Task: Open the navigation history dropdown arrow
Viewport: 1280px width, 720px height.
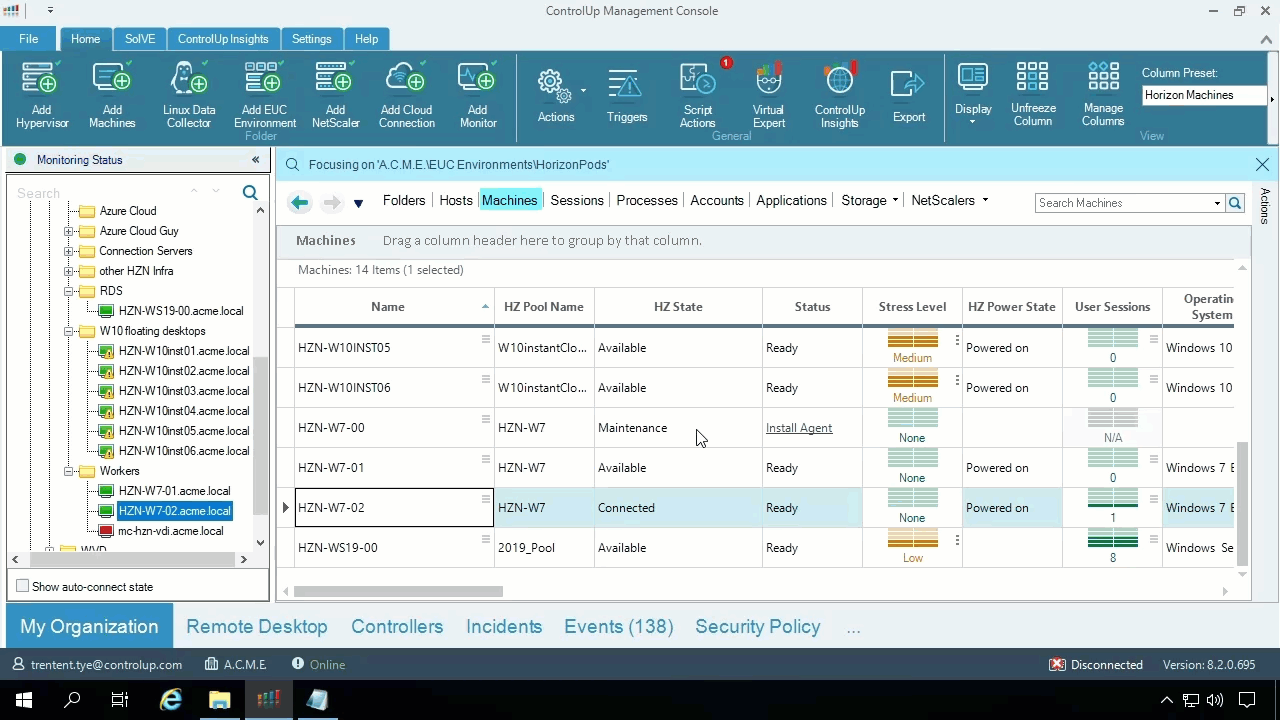Action: tap(358, 203)
